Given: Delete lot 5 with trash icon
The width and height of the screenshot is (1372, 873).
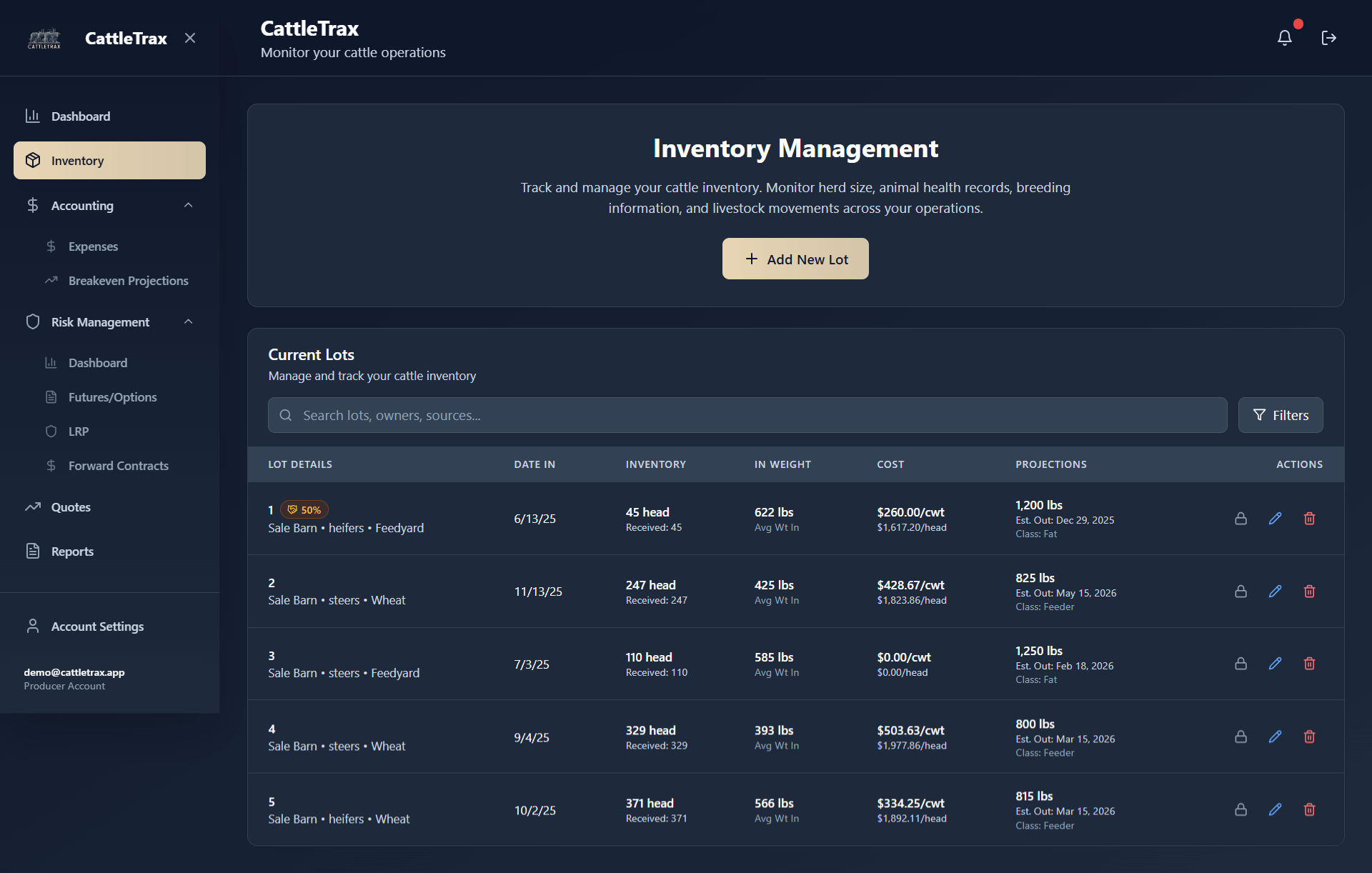Looking at the screenshot, I should pyautogui.click(x=1309, y=809).
